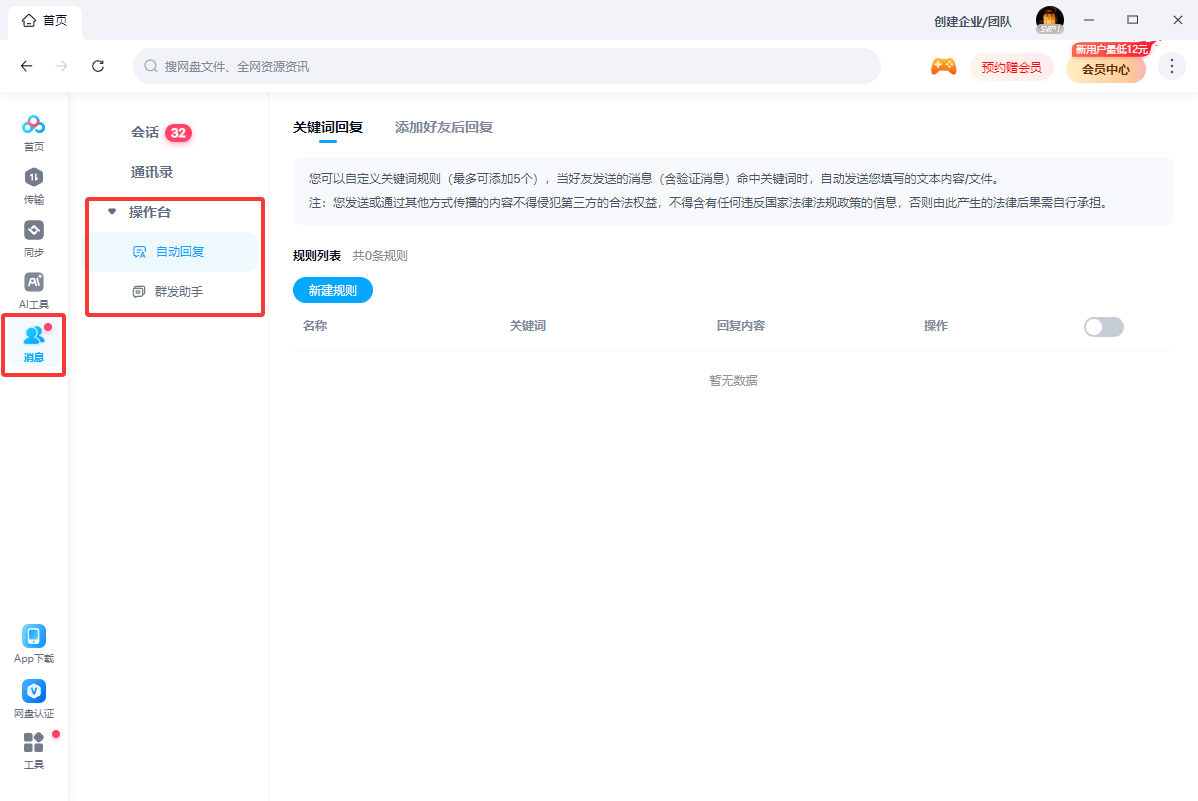
Task: Open 创建企业/团队 link at top
Action: 974,20
